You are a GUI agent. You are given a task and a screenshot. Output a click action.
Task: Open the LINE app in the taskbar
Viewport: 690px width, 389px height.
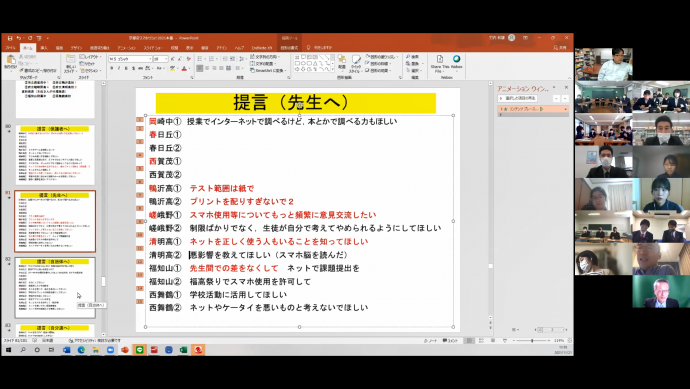[x=139, y=350]
